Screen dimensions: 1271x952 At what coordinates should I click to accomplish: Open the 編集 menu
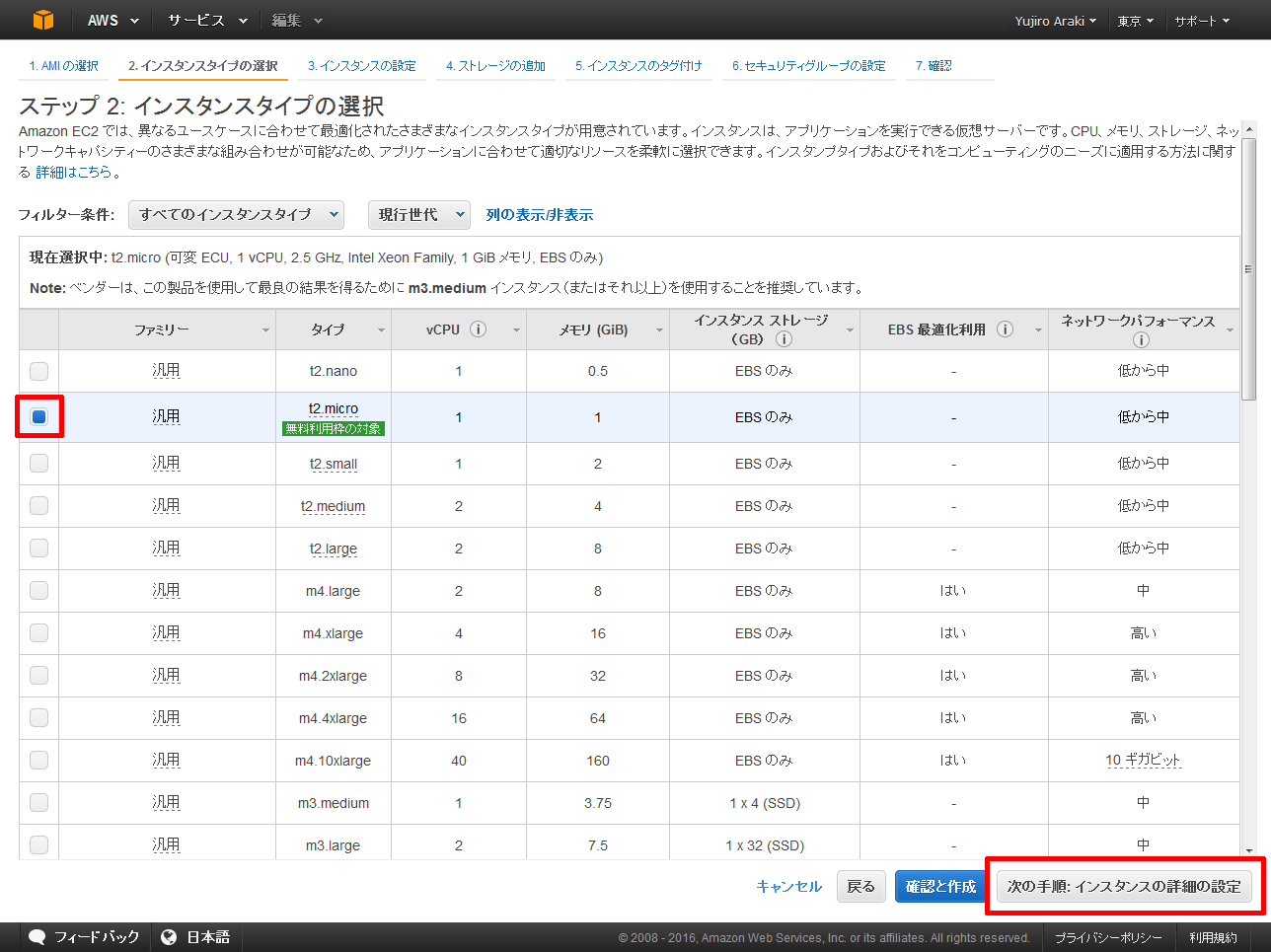point(297,20)
